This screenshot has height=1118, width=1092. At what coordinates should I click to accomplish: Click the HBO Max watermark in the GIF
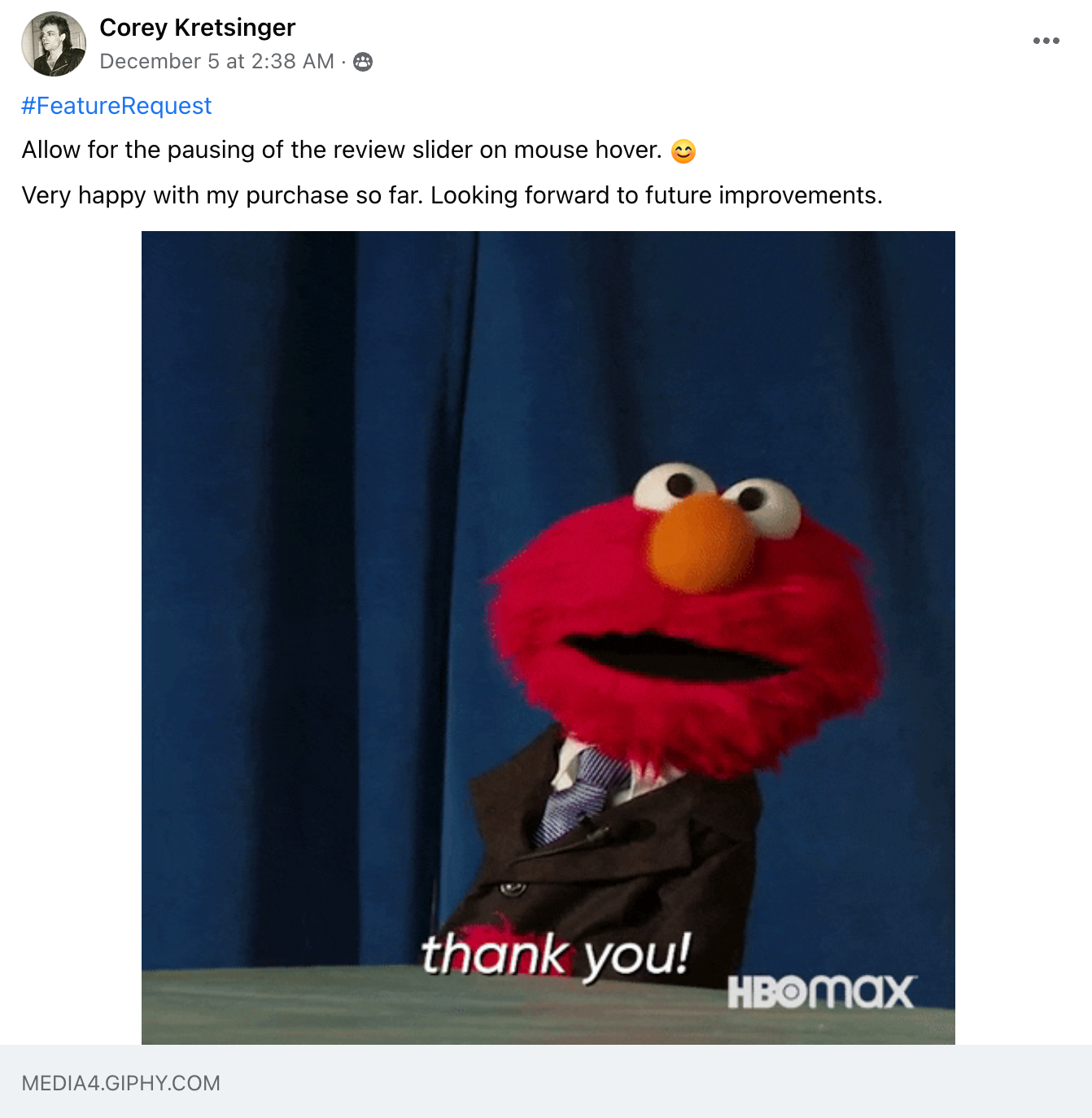tap(821, 992)
